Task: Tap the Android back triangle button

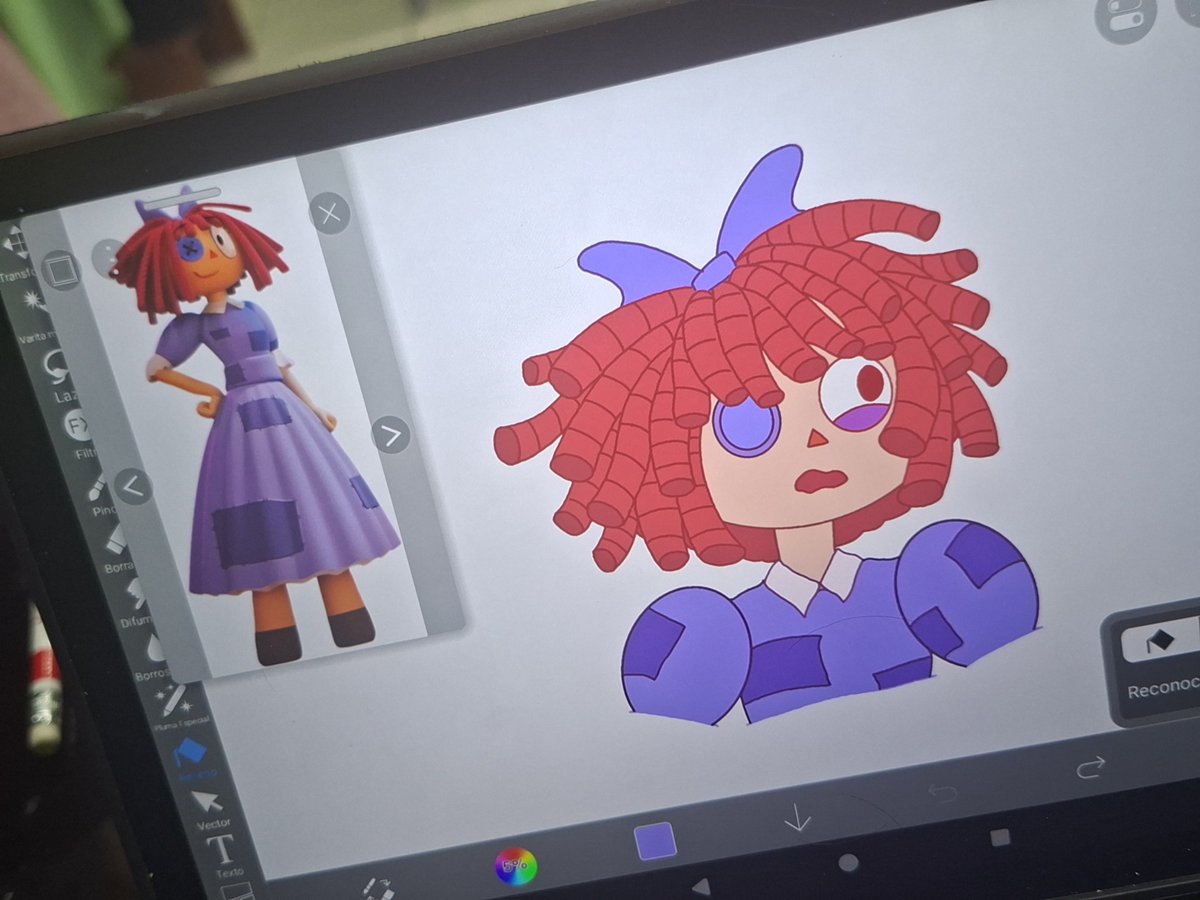Action: pos(701,886)
